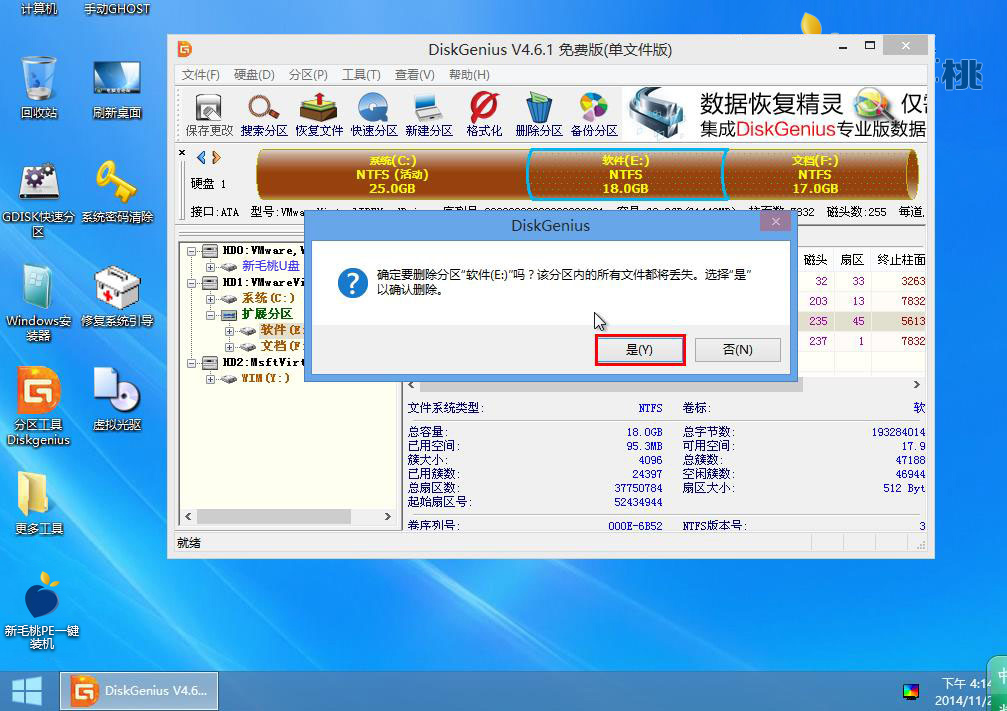Open the 查看(V) menu

[x=415, y=75]
